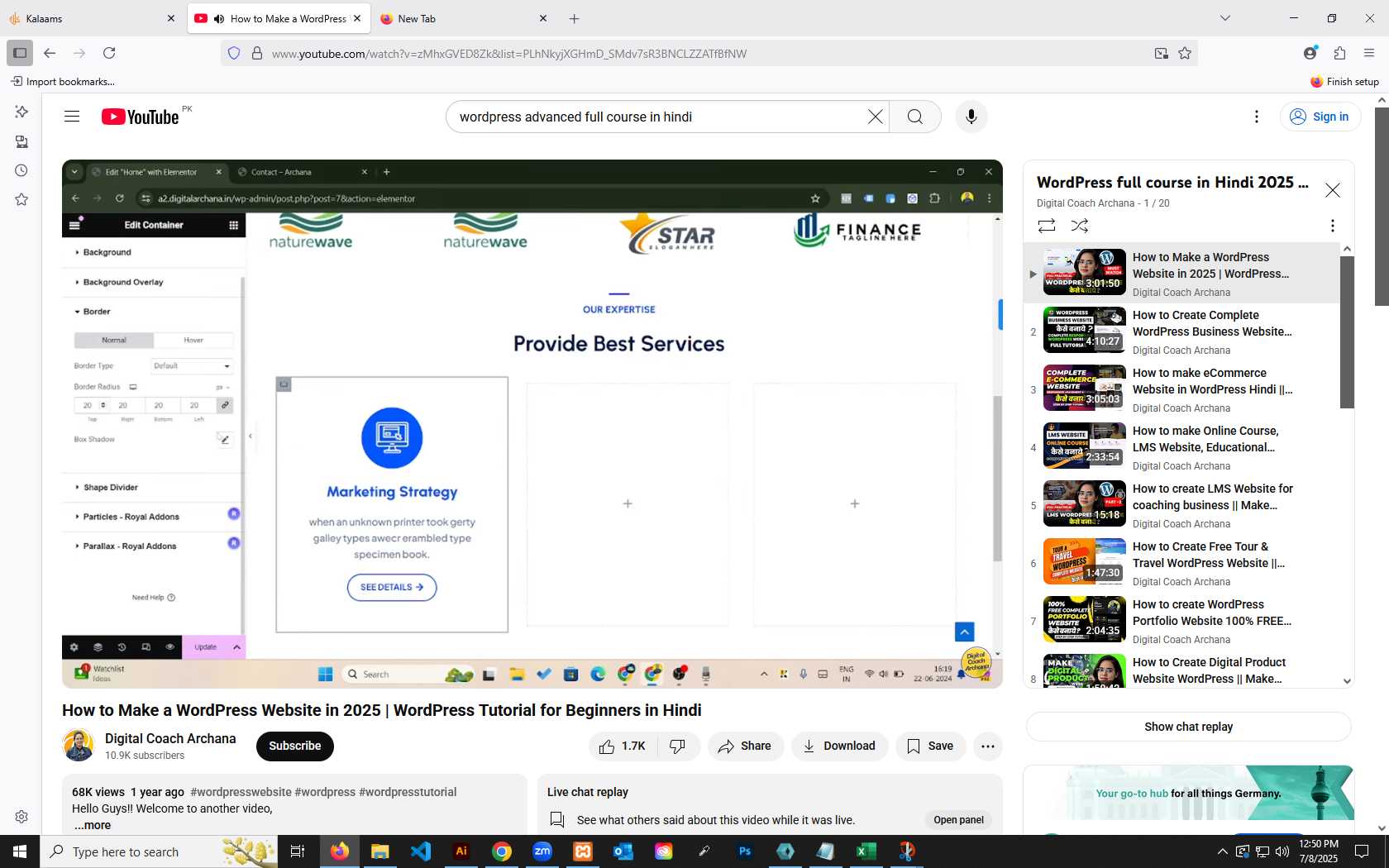The image size is (1389, 868).
Task: Open the YouTube guide hamburger menu
Action: [72, 117]
